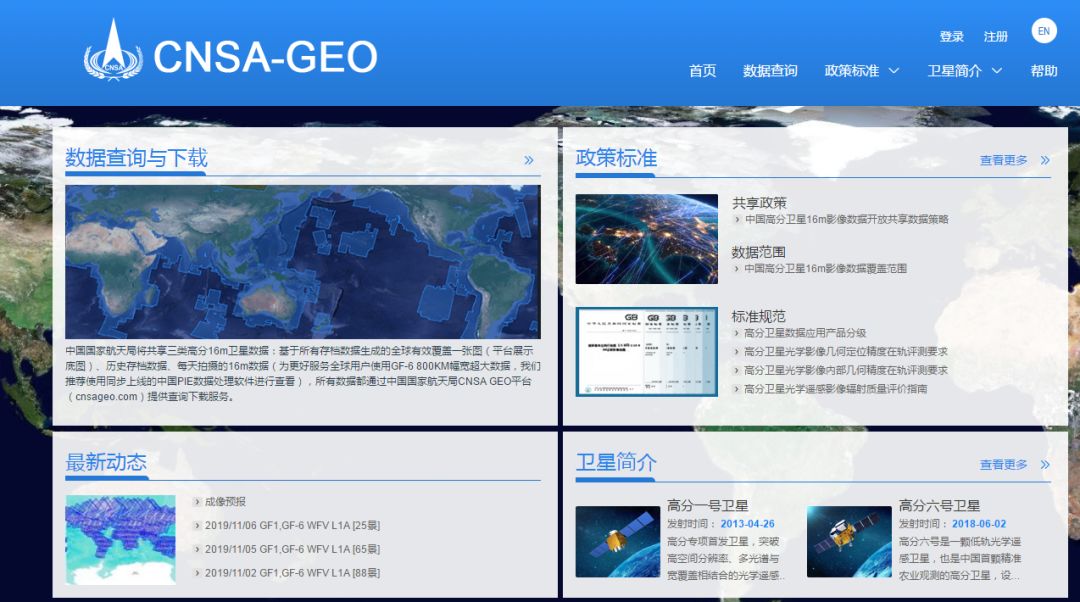Click double-arrow icon beside 政策标准 查看更多

(1045, 160)
